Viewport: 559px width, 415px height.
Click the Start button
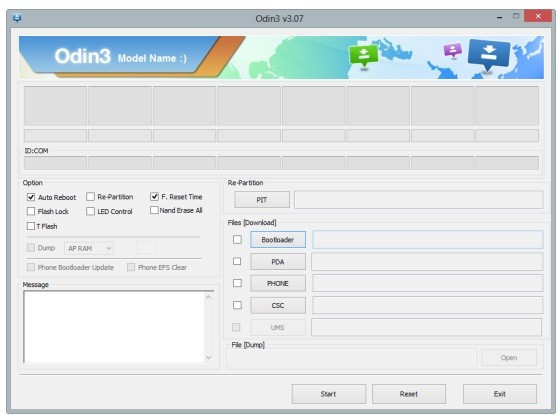coord(329,394)
